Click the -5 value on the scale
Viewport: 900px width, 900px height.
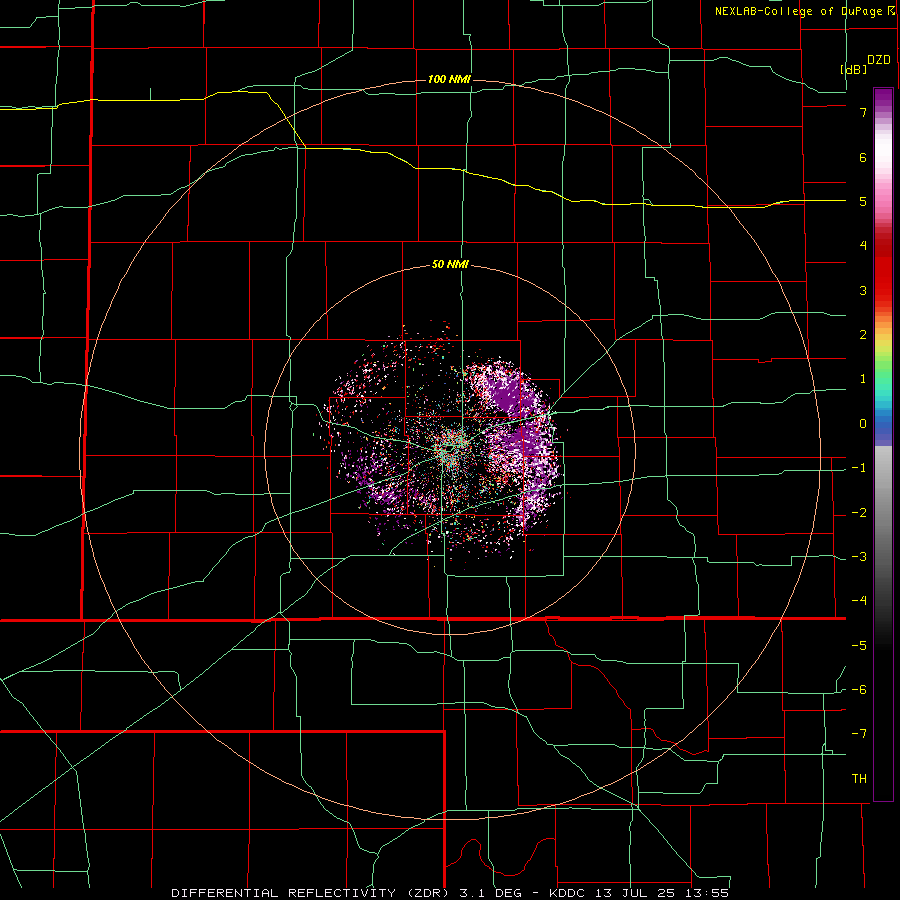(859, 646)
